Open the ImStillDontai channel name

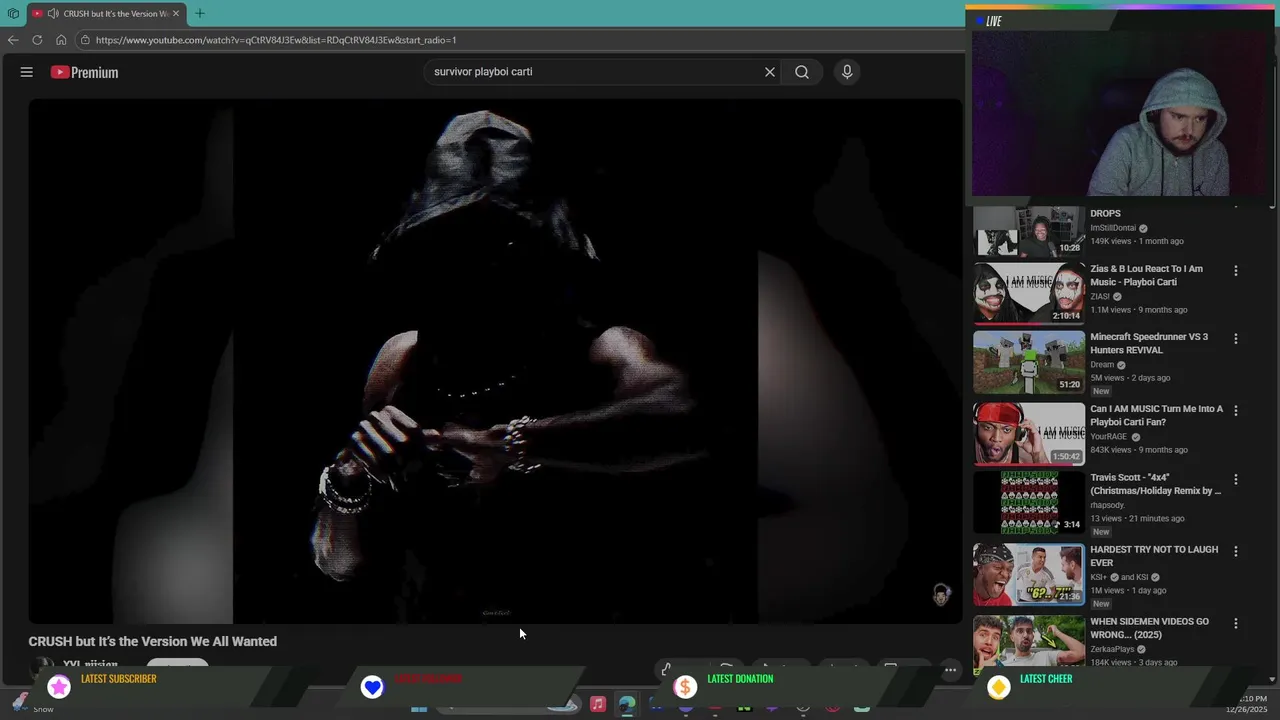click(1113, 228)
